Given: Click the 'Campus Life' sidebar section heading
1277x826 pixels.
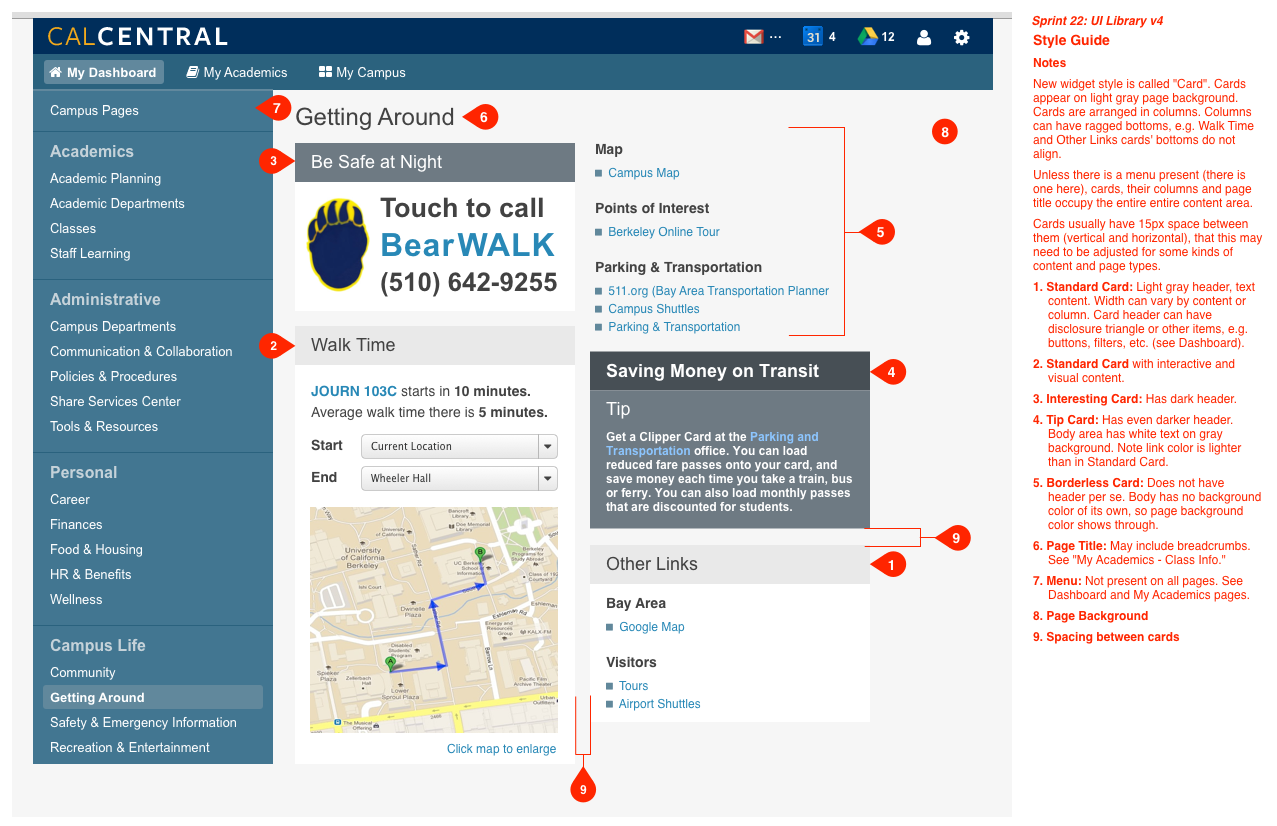Looking at the screenshot, I should [x=98, y=645].
